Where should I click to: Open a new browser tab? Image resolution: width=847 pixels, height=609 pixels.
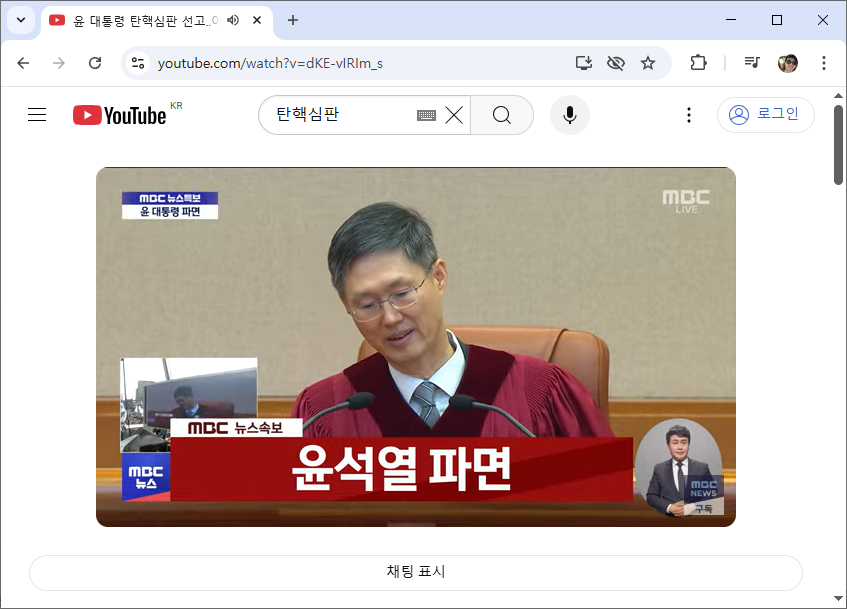click(x=293, y=21)
